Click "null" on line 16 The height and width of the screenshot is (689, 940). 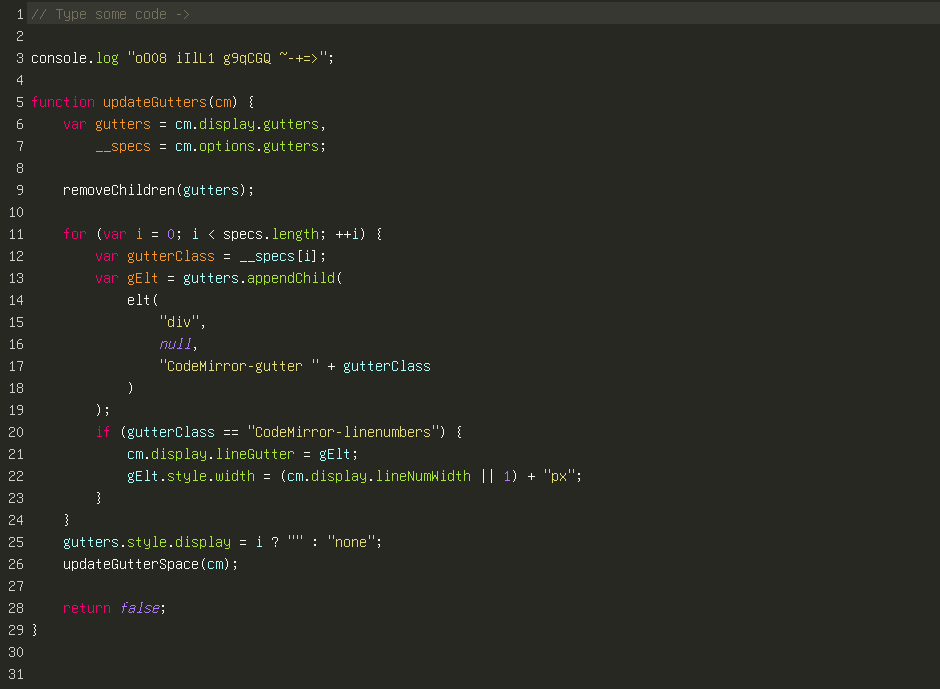tap(175, 344)
